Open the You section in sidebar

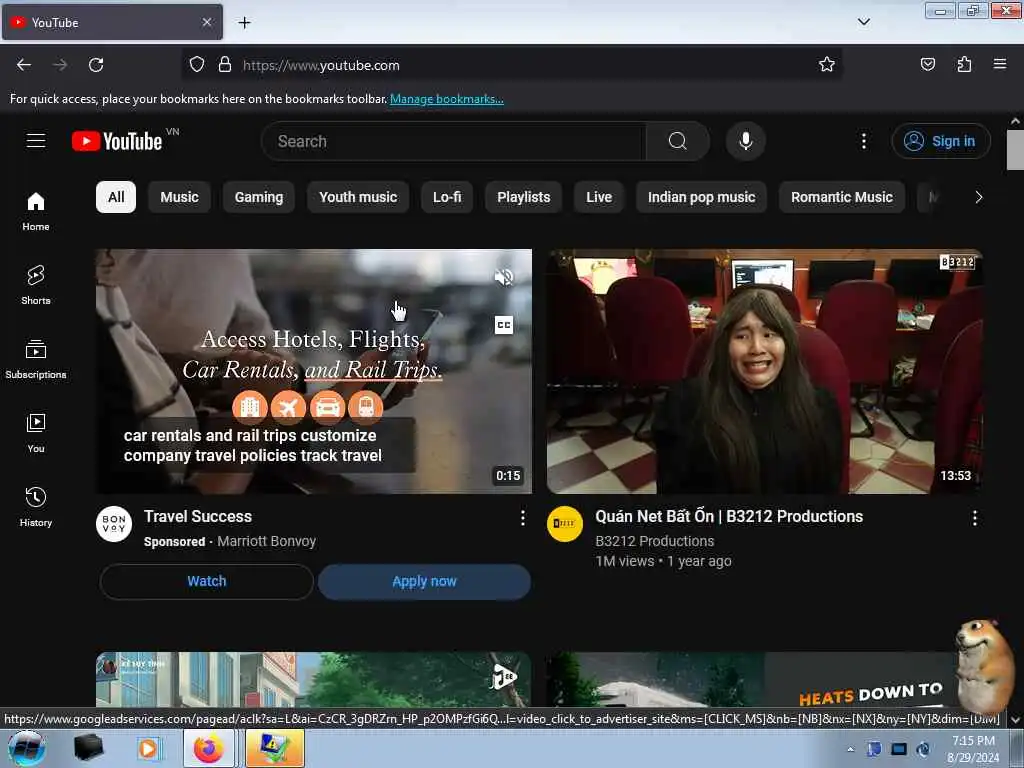click(x=36, y=433)
